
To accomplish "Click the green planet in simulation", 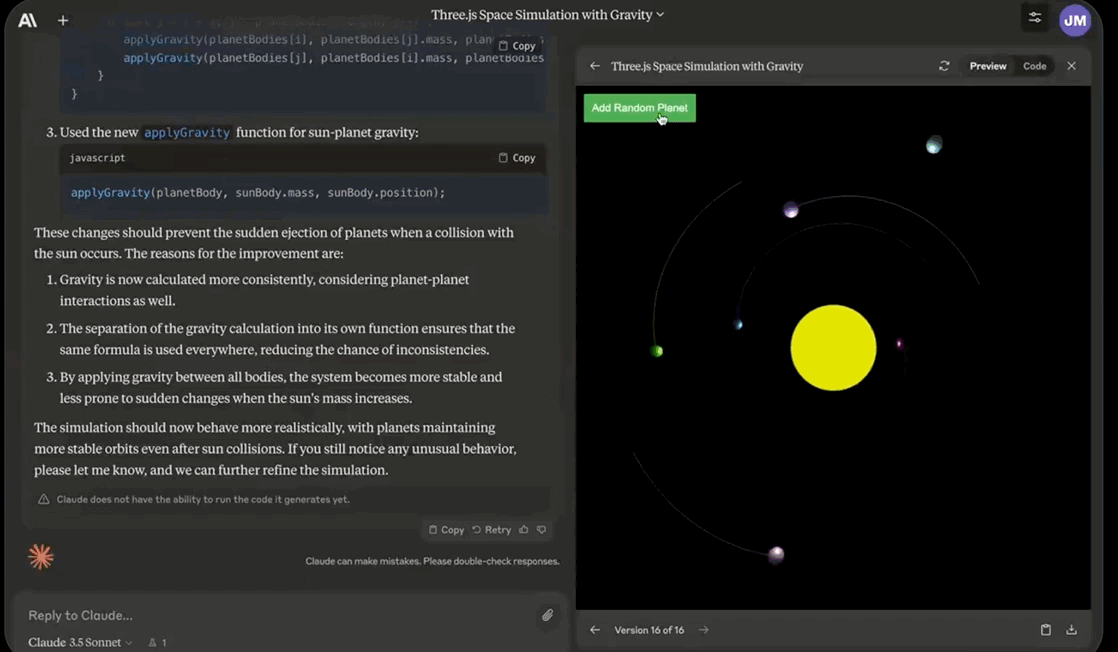I will [x=657, y=350].
